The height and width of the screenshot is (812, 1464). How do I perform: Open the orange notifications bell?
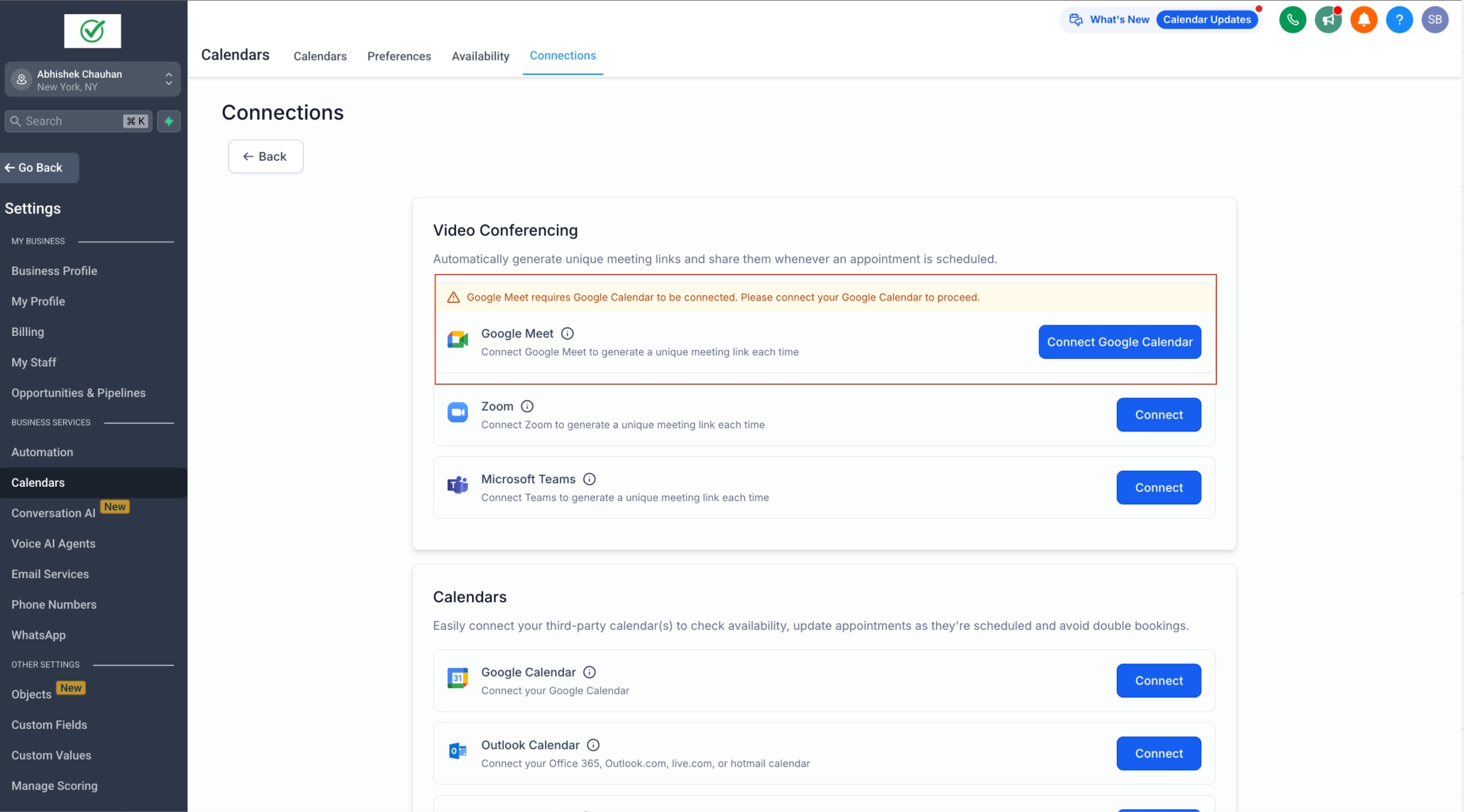pos(1363,20)
